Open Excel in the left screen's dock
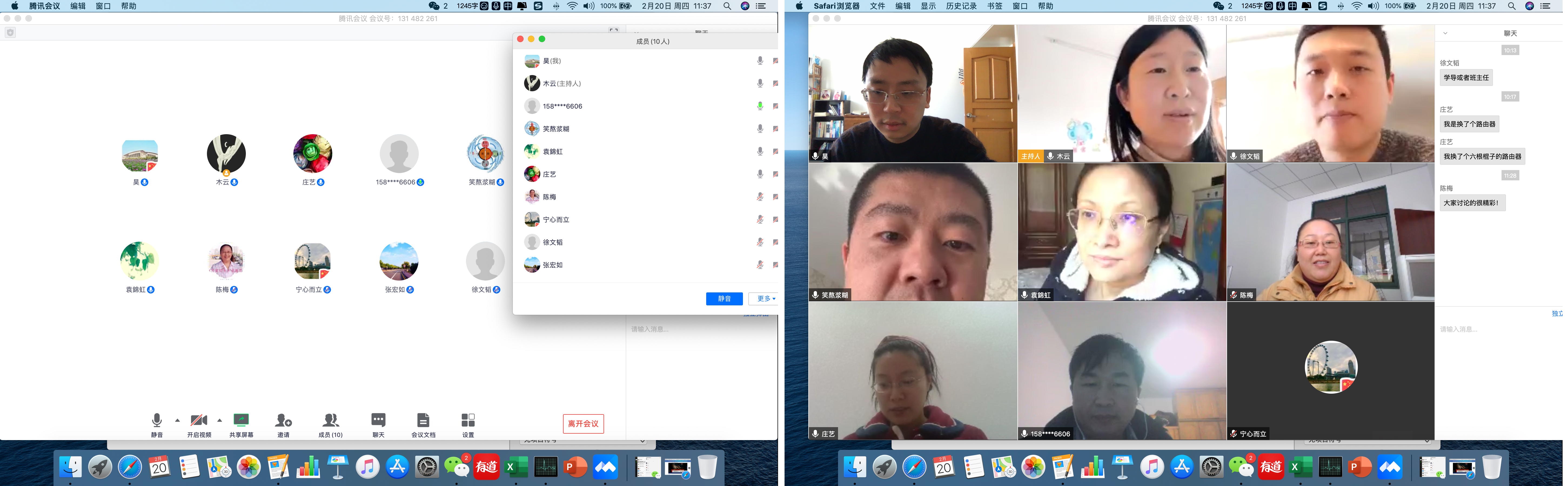The width and height of the screenshot is (1568, 486). tap(516, 467)
